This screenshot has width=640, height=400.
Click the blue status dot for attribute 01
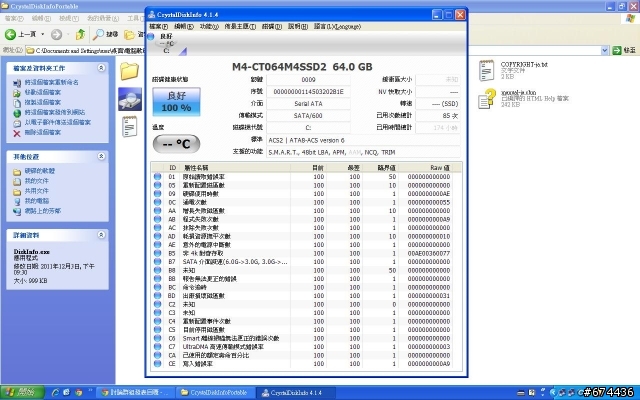[x=157, y=177]
